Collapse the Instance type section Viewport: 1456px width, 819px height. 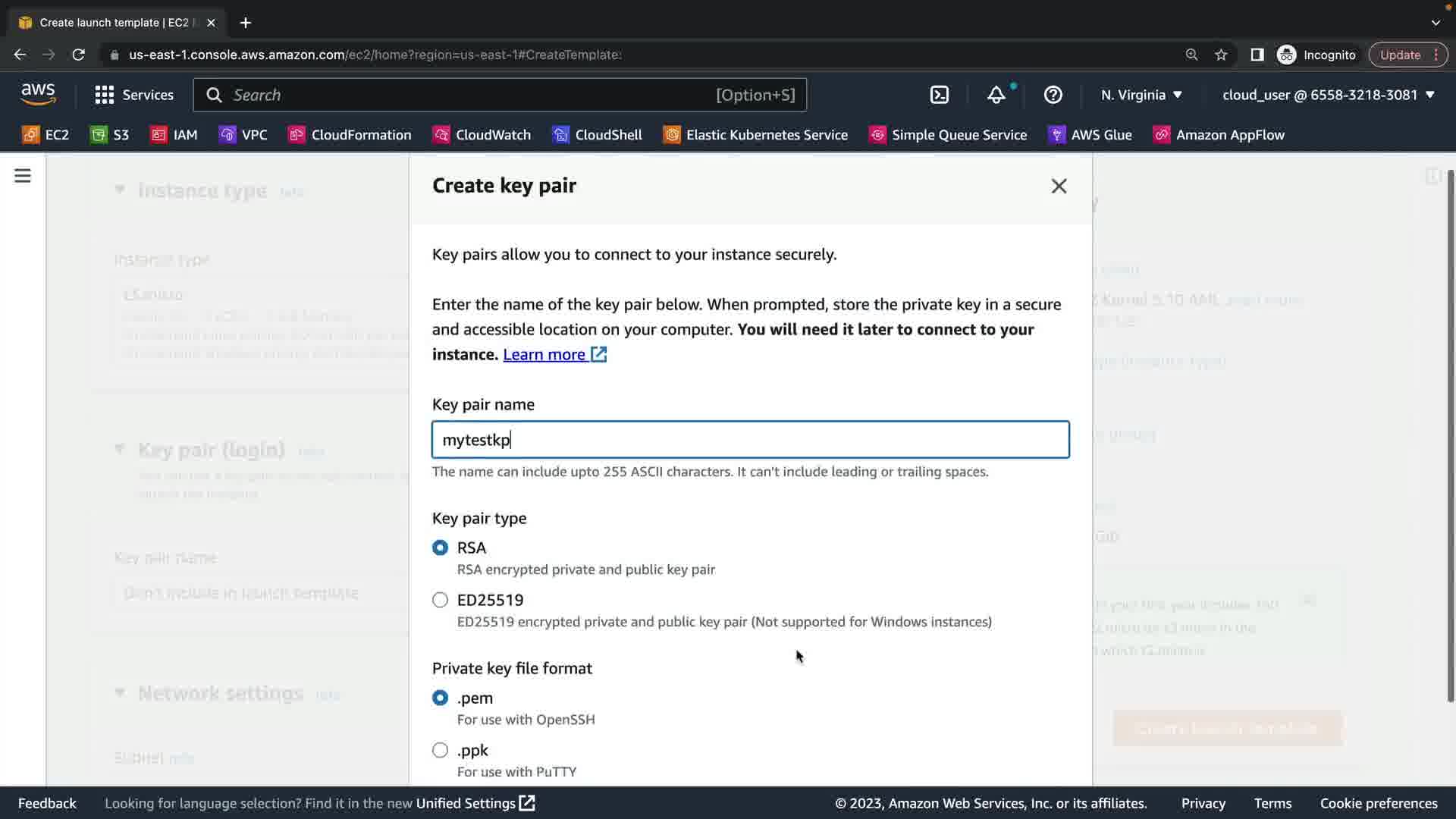(x=120, y=190)
